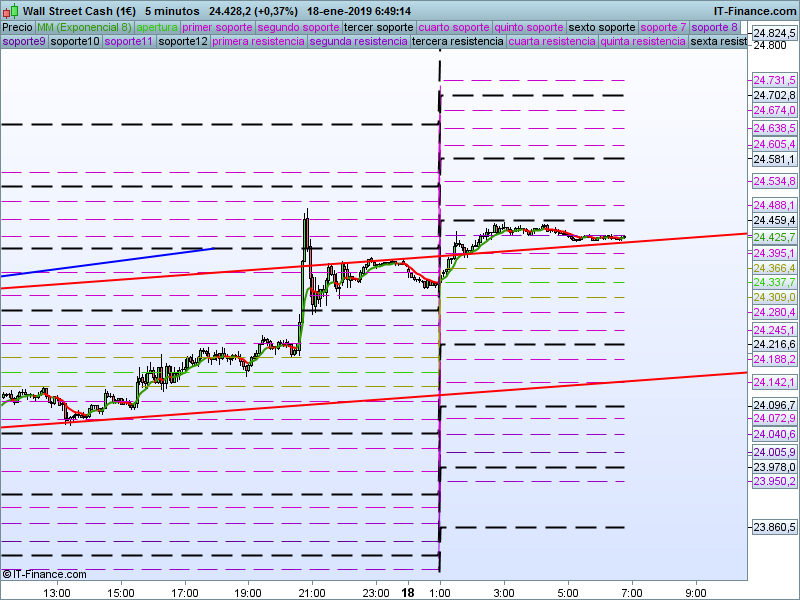
Task: Click the 'cuarto soporte' label
Action: pyautogui.click(x=454, y=28)
